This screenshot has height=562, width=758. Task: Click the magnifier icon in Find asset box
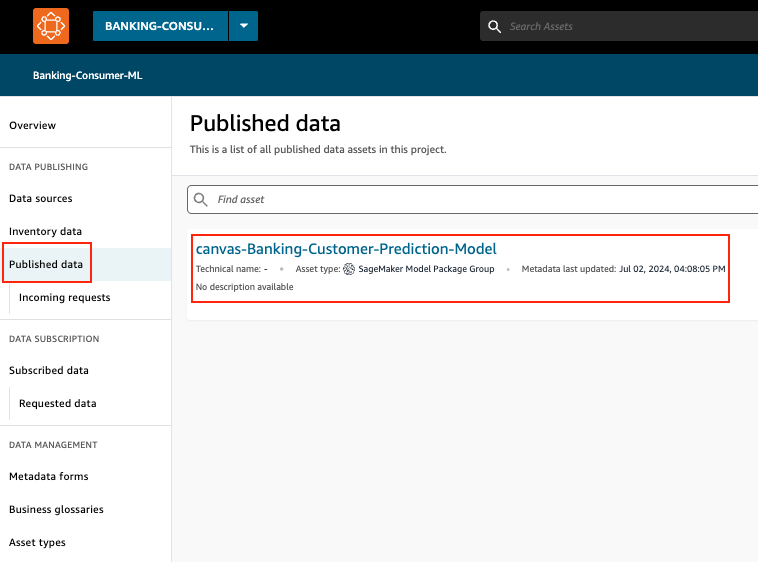(201, 199)
